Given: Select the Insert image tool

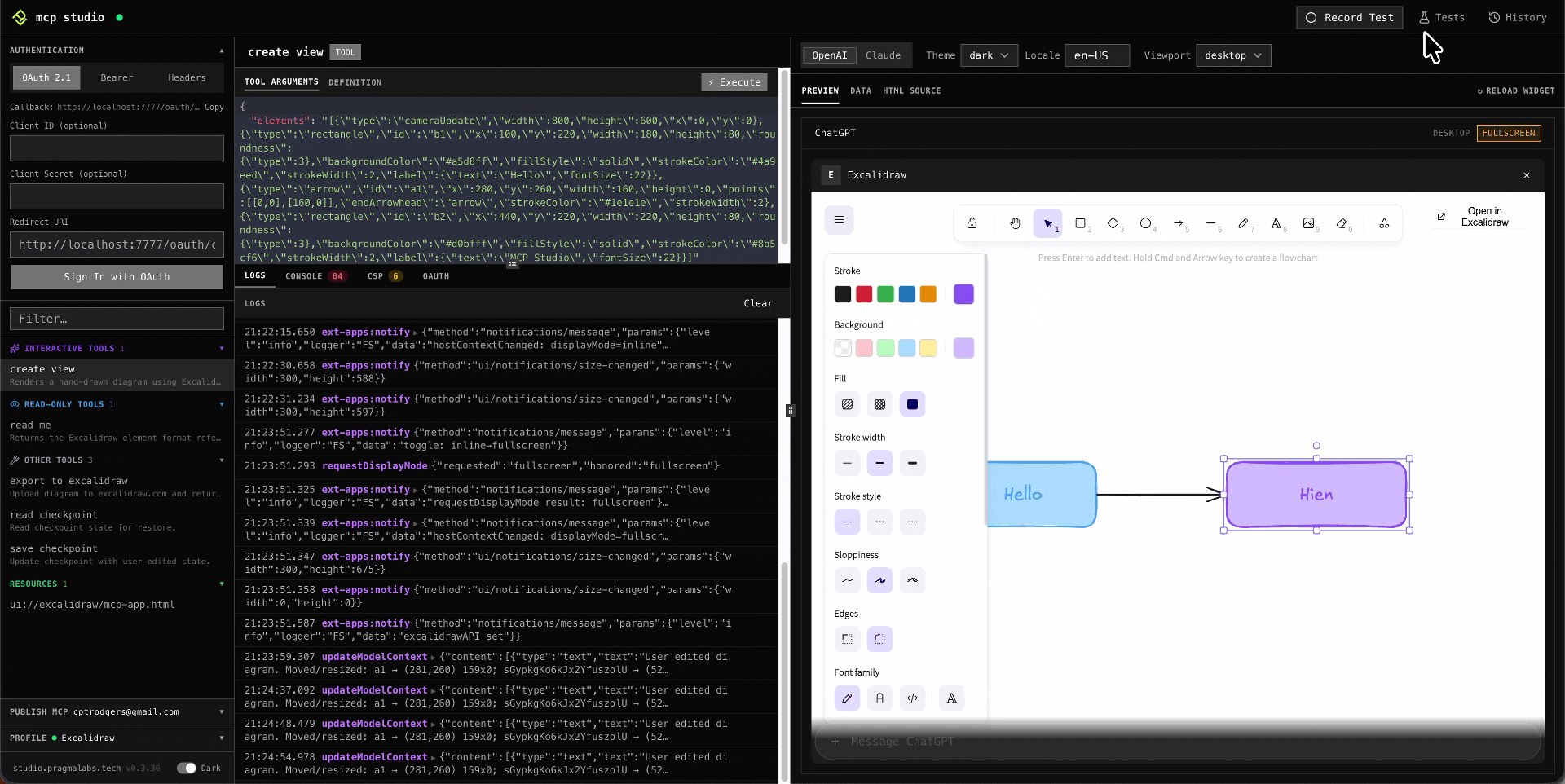Looking at the screenshot, I should pos(1308,223).
